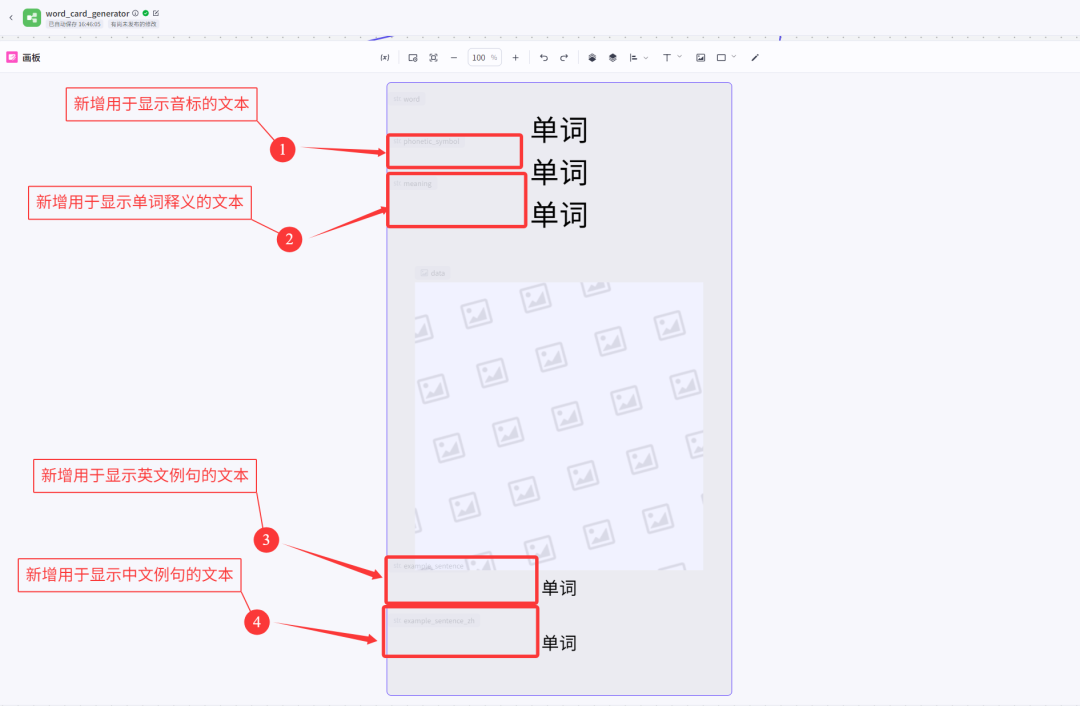The image size is (1080, 706).
Task: Zoom in with the plus icon
Action: coord(515,57)
